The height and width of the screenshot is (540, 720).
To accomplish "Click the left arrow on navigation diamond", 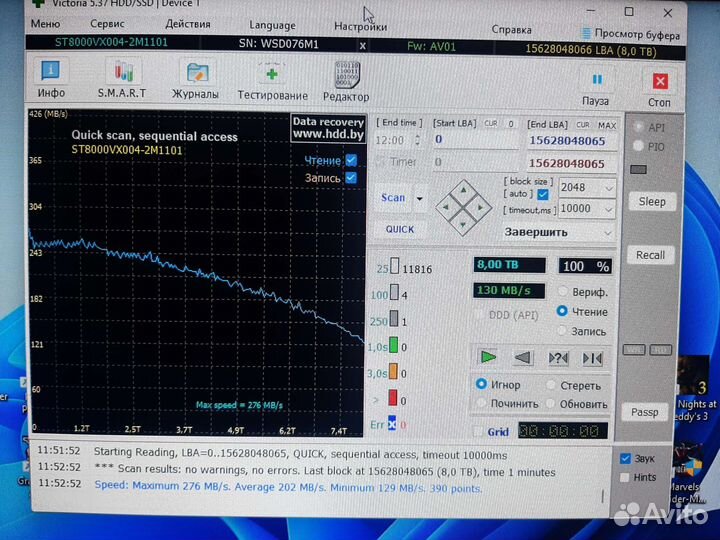I will coord(445,207).
